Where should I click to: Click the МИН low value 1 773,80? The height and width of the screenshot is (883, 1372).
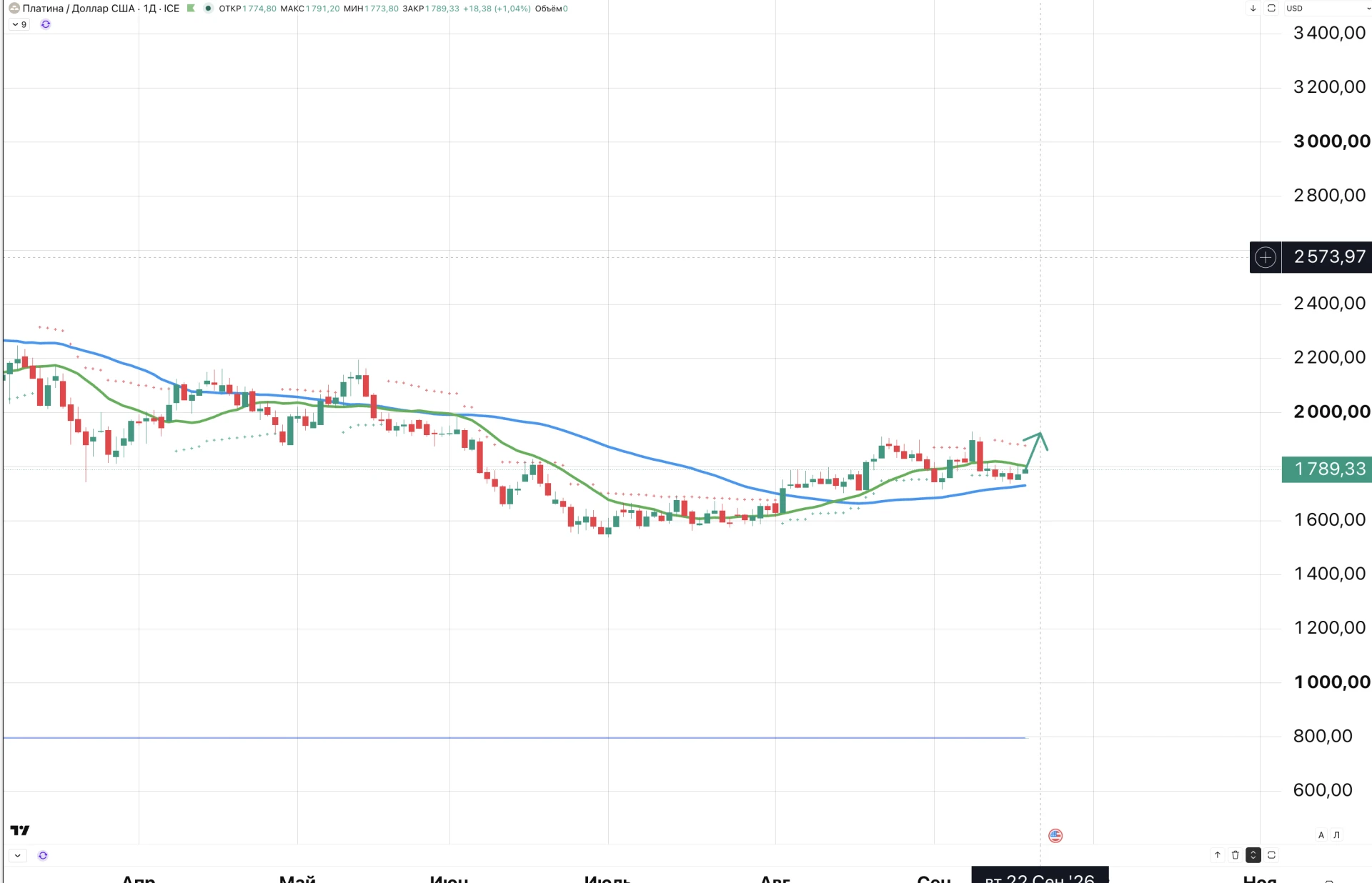[x=382, y=9]
